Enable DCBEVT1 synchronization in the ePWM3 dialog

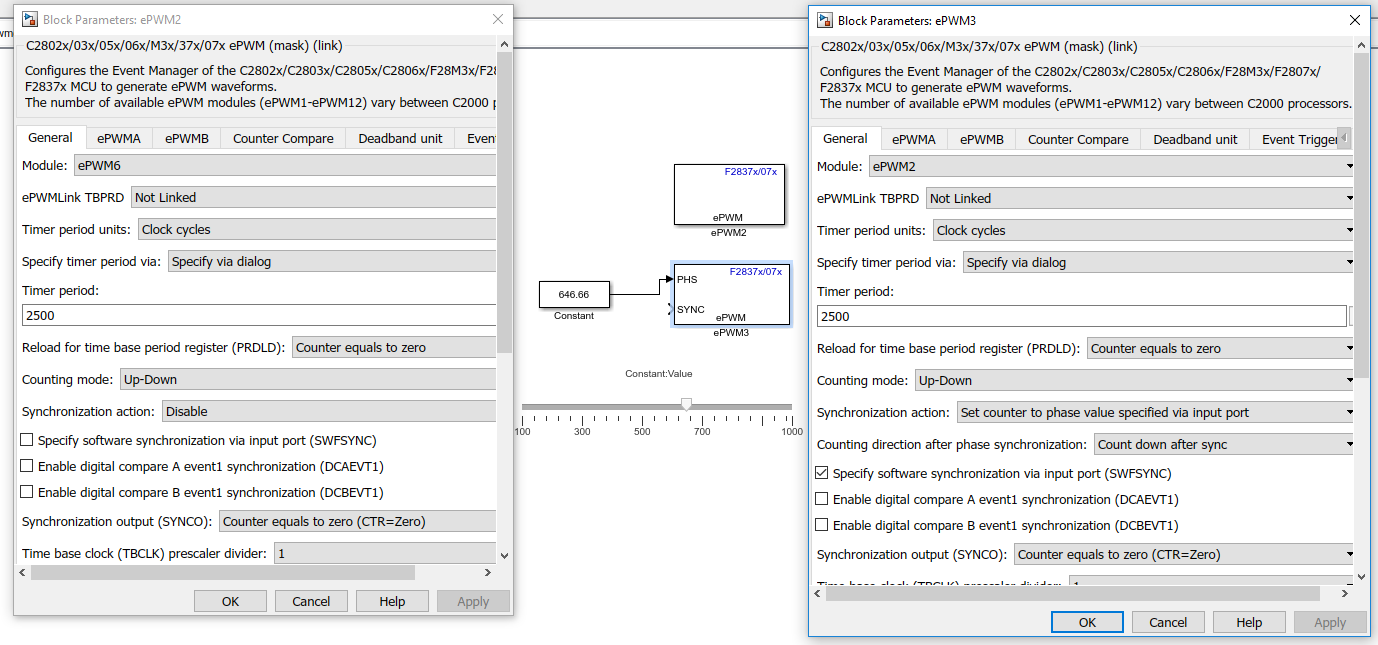click(822, 525)
